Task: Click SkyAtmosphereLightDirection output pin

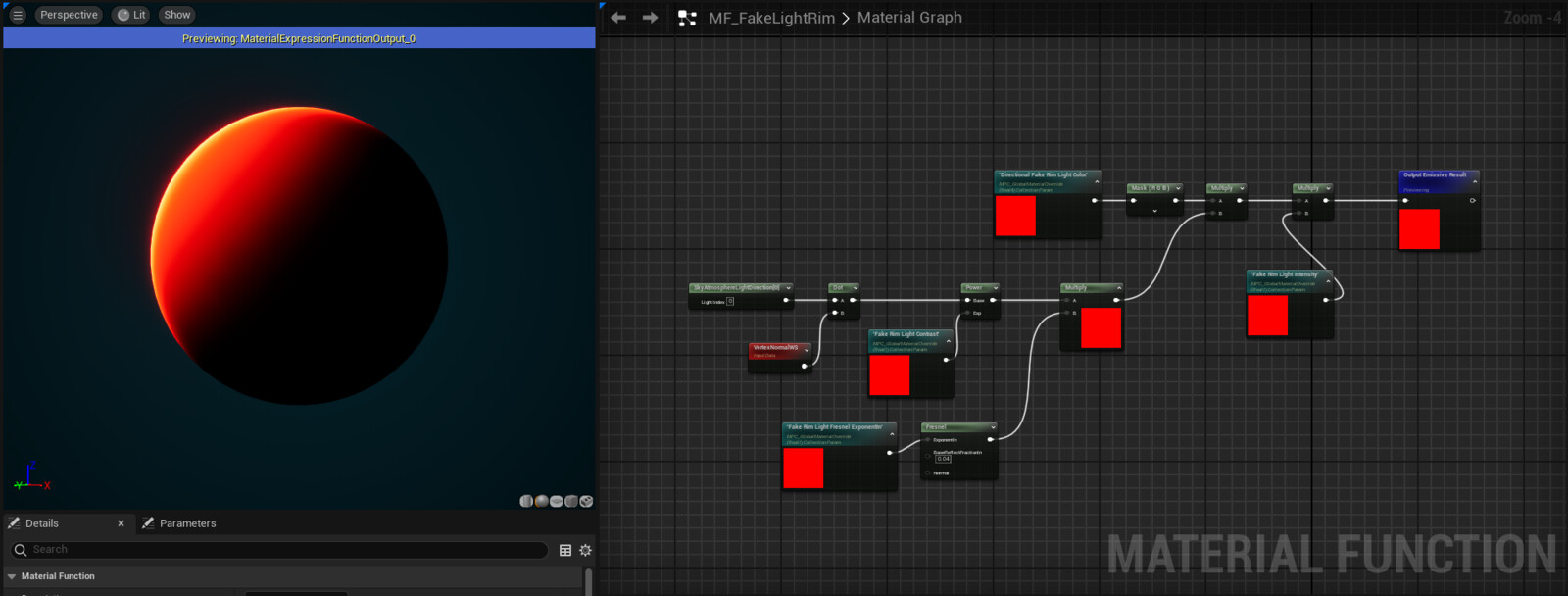Action: [x=785, y=300]
